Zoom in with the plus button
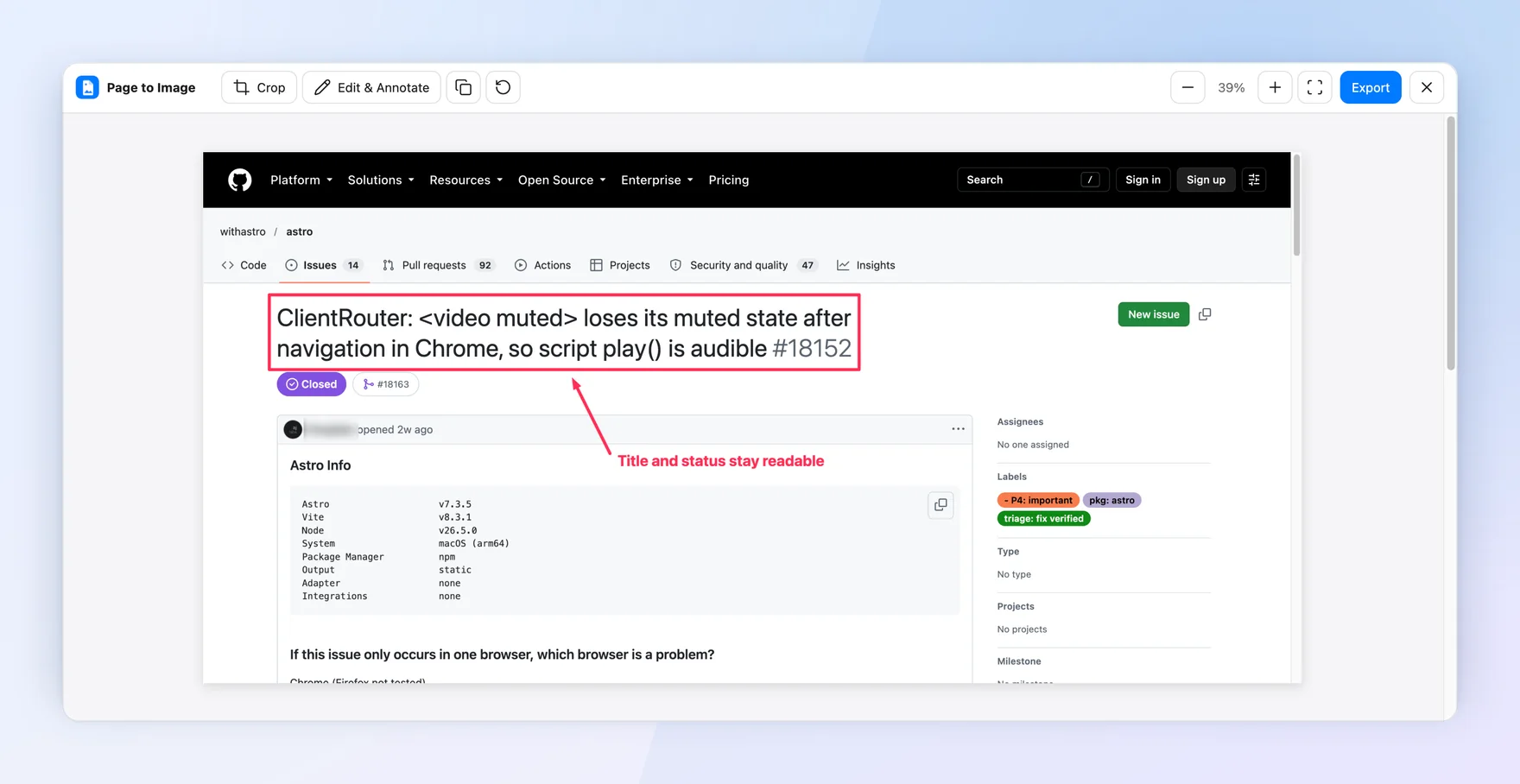The width and height of the screenshot is (1520, 784). click(1275, 87)
